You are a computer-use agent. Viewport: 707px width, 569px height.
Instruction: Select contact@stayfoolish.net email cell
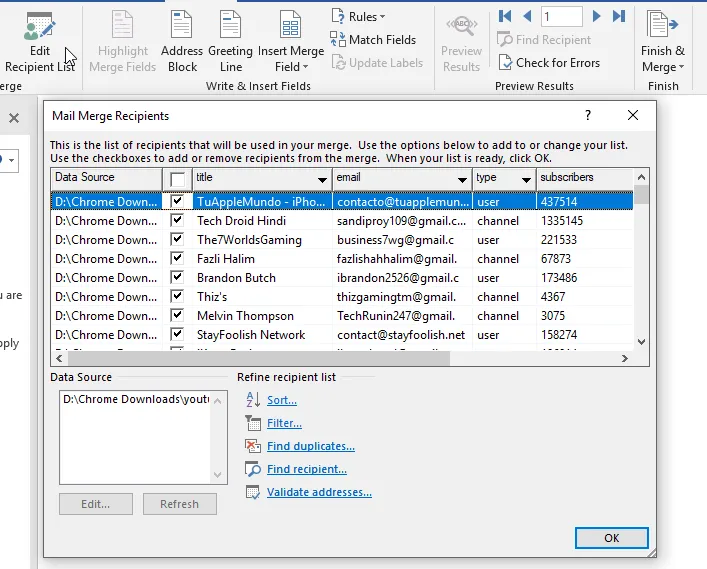point(402,335)
